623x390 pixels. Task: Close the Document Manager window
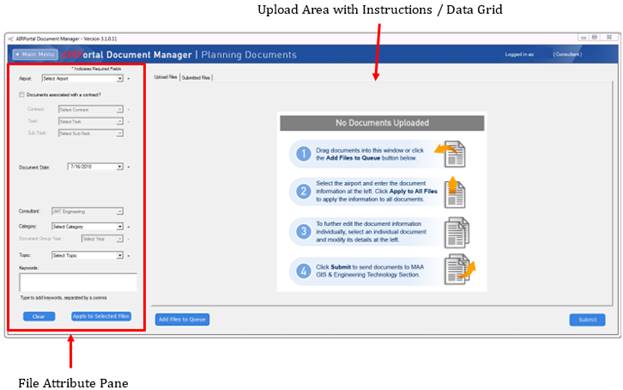(609, 37)
